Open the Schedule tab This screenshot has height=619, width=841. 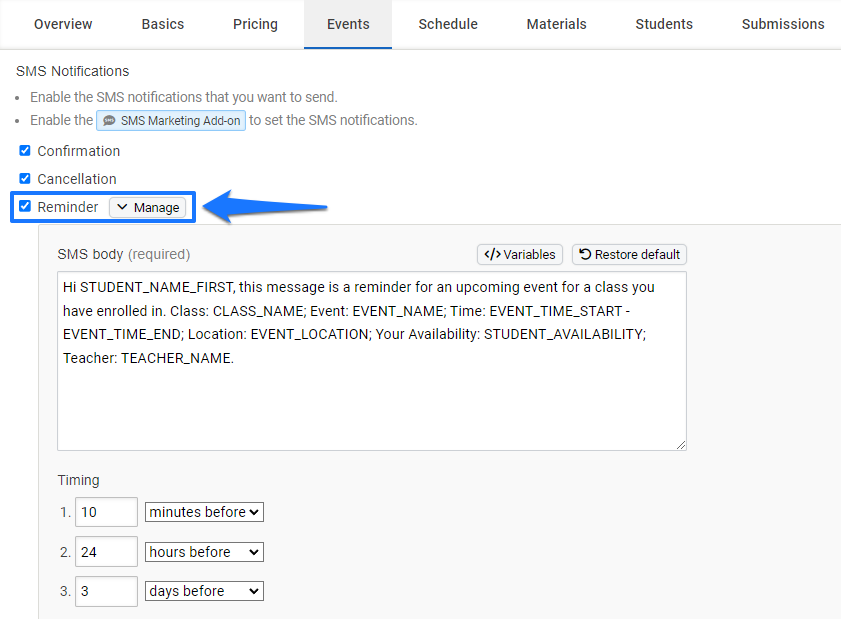pyautogui.click(x=448, y=24)
